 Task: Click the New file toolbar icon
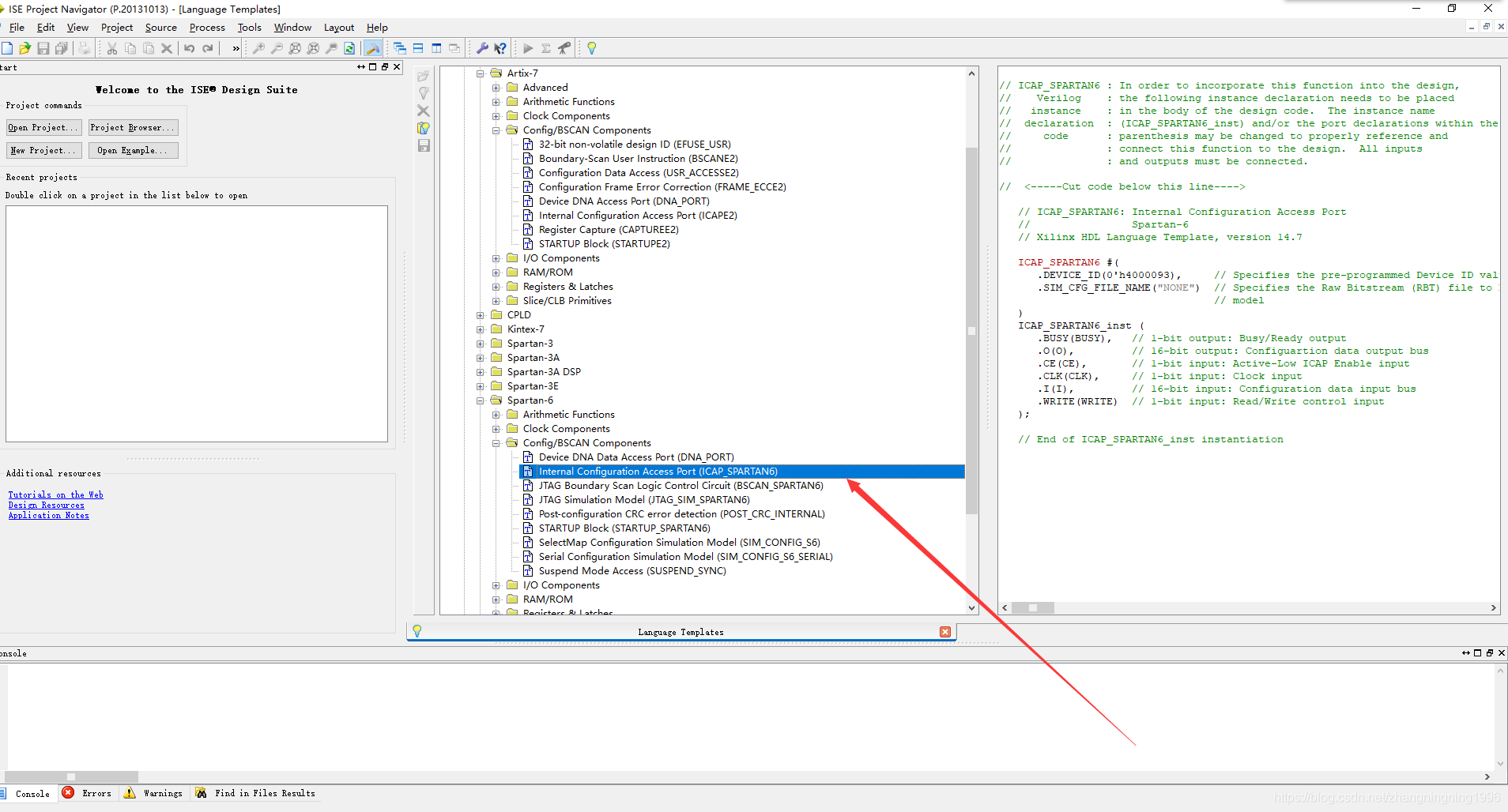coord(7,48)
